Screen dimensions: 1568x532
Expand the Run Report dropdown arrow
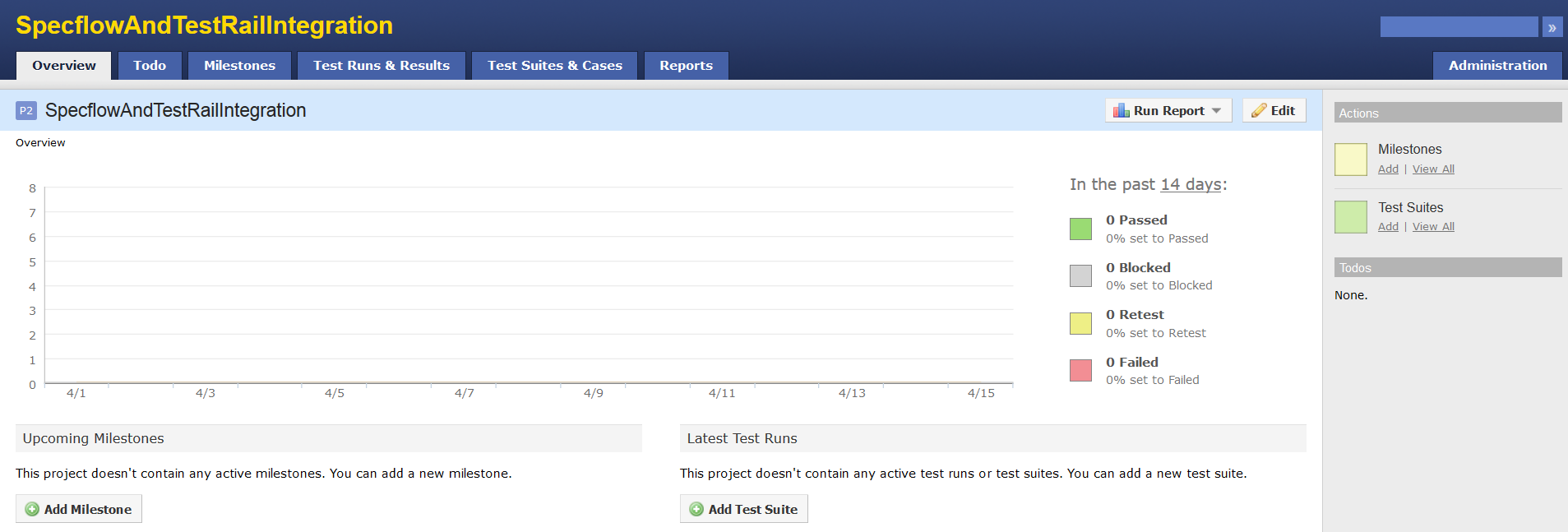tap(1217, 110)
